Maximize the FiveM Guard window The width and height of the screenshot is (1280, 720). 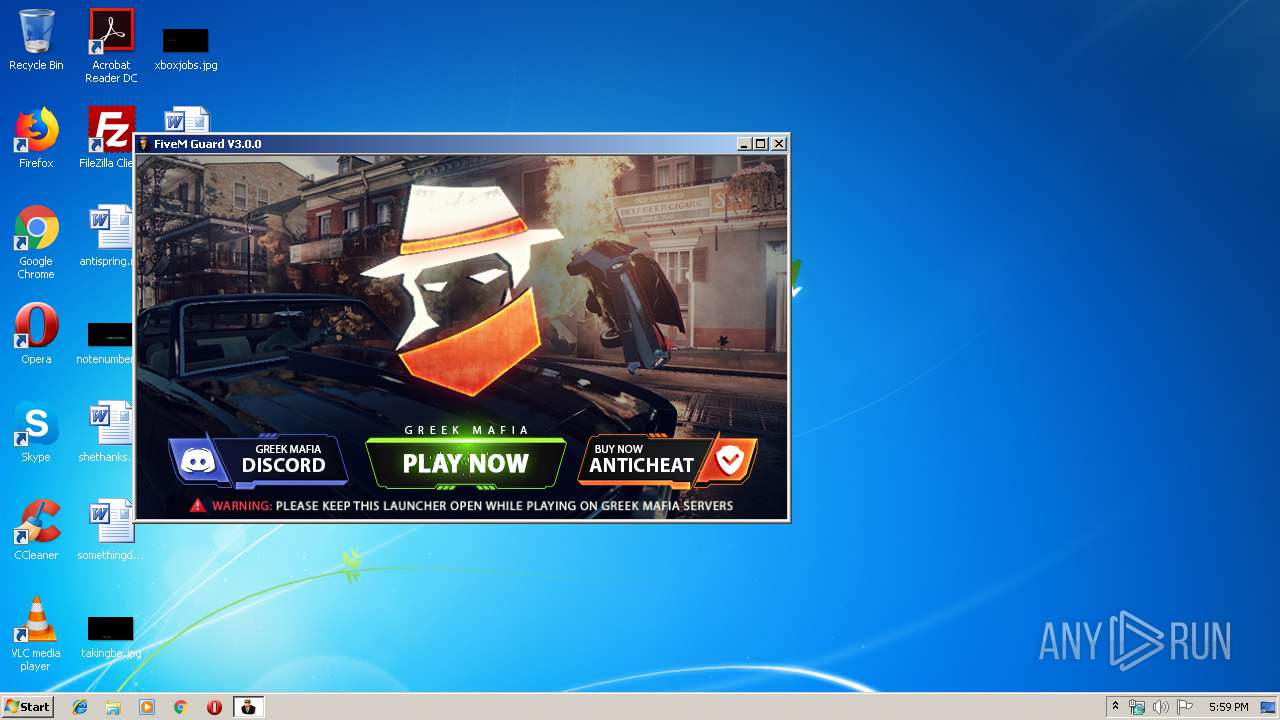[761, 144]
